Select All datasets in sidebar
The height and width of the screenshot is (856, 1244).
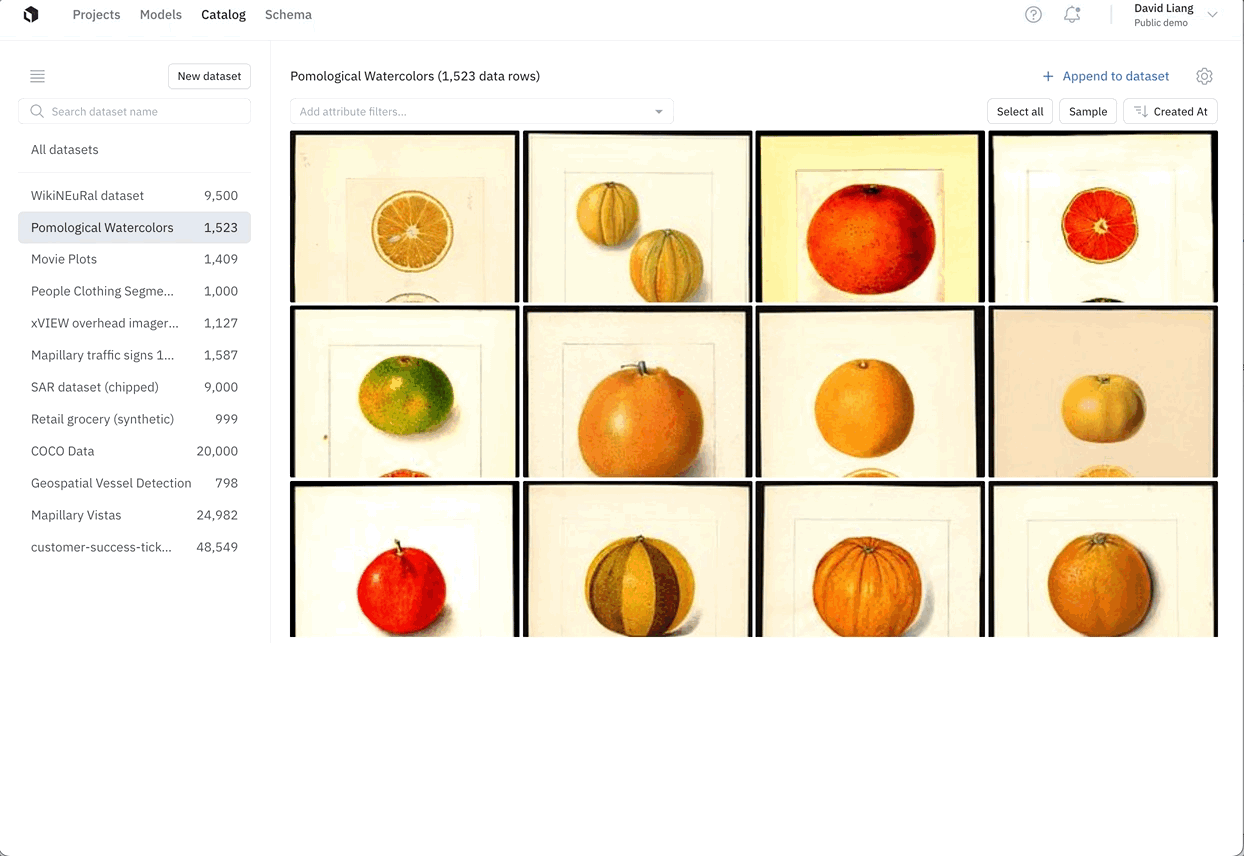pyautogui.click(x=65, y=149)
